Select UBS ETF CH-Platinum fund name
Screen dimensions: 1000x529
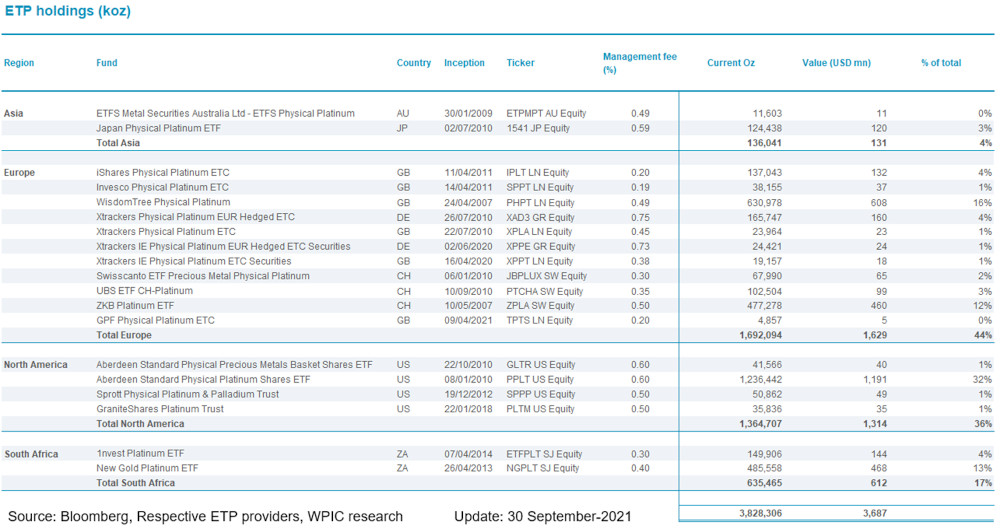[x=144, y=291]
